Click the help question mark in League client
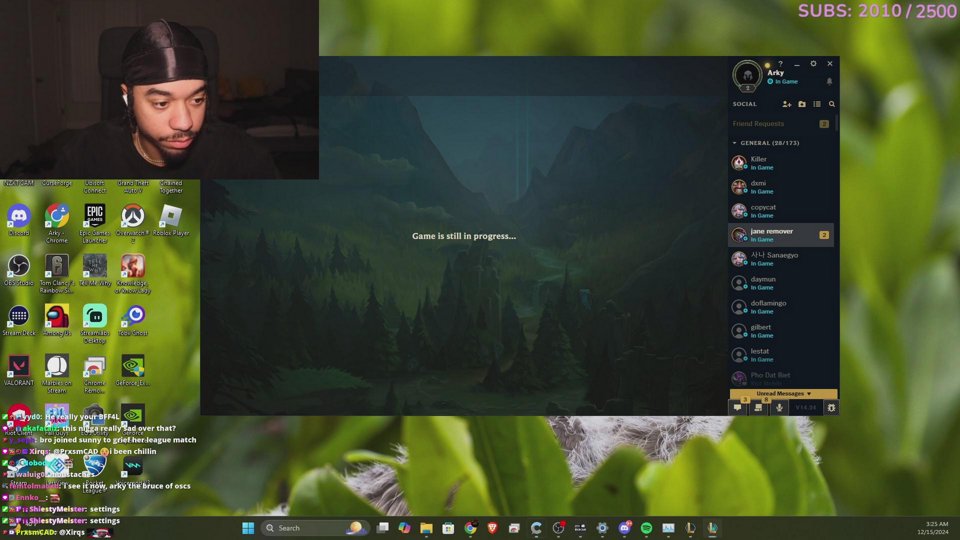The height and width of the screenshot is (540, 960). point(781,64)
